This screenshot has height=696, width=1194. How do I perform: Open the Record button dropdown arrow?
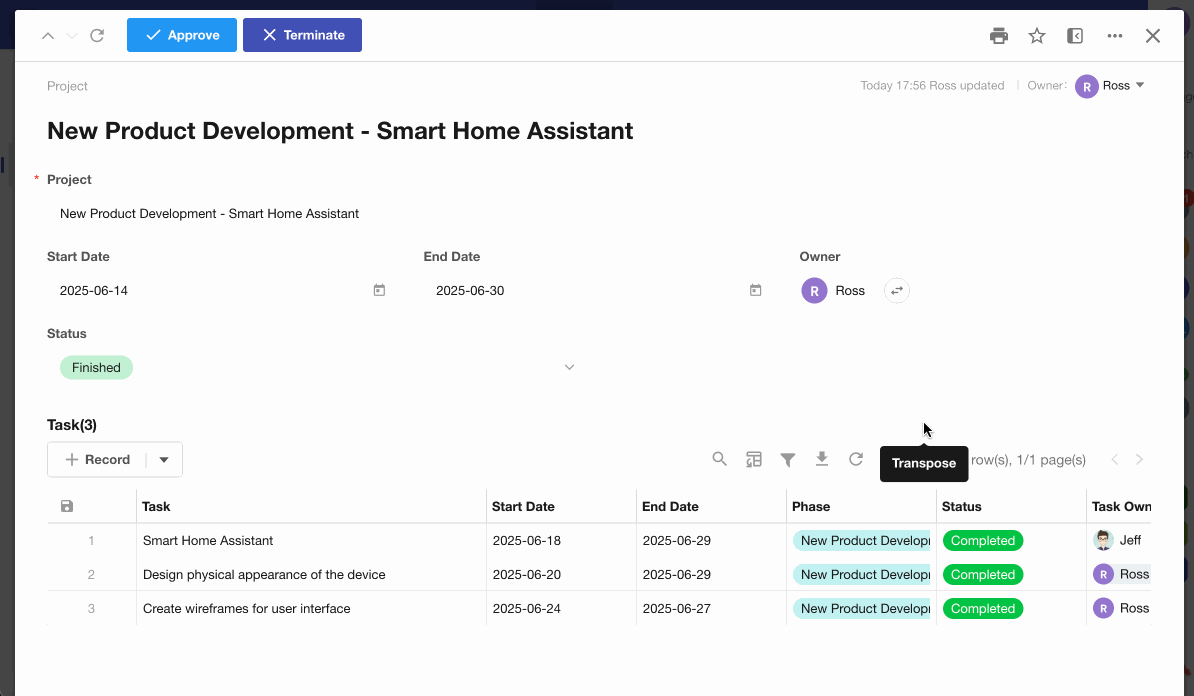point(164,460)
